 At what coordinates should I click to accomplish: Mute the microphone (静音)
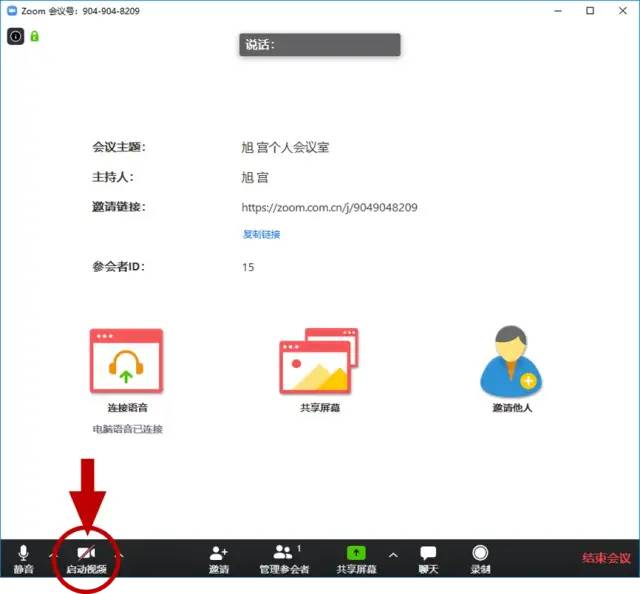23,558
